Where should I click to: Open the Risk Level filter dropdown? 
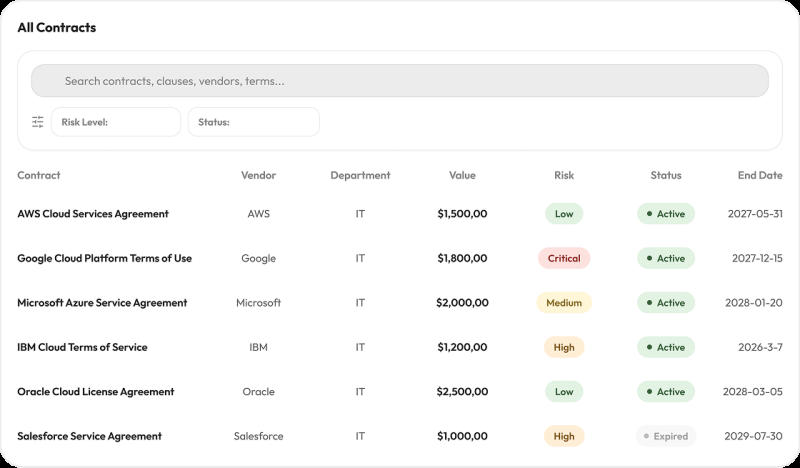pyautogui.click(x=116, y=122)
